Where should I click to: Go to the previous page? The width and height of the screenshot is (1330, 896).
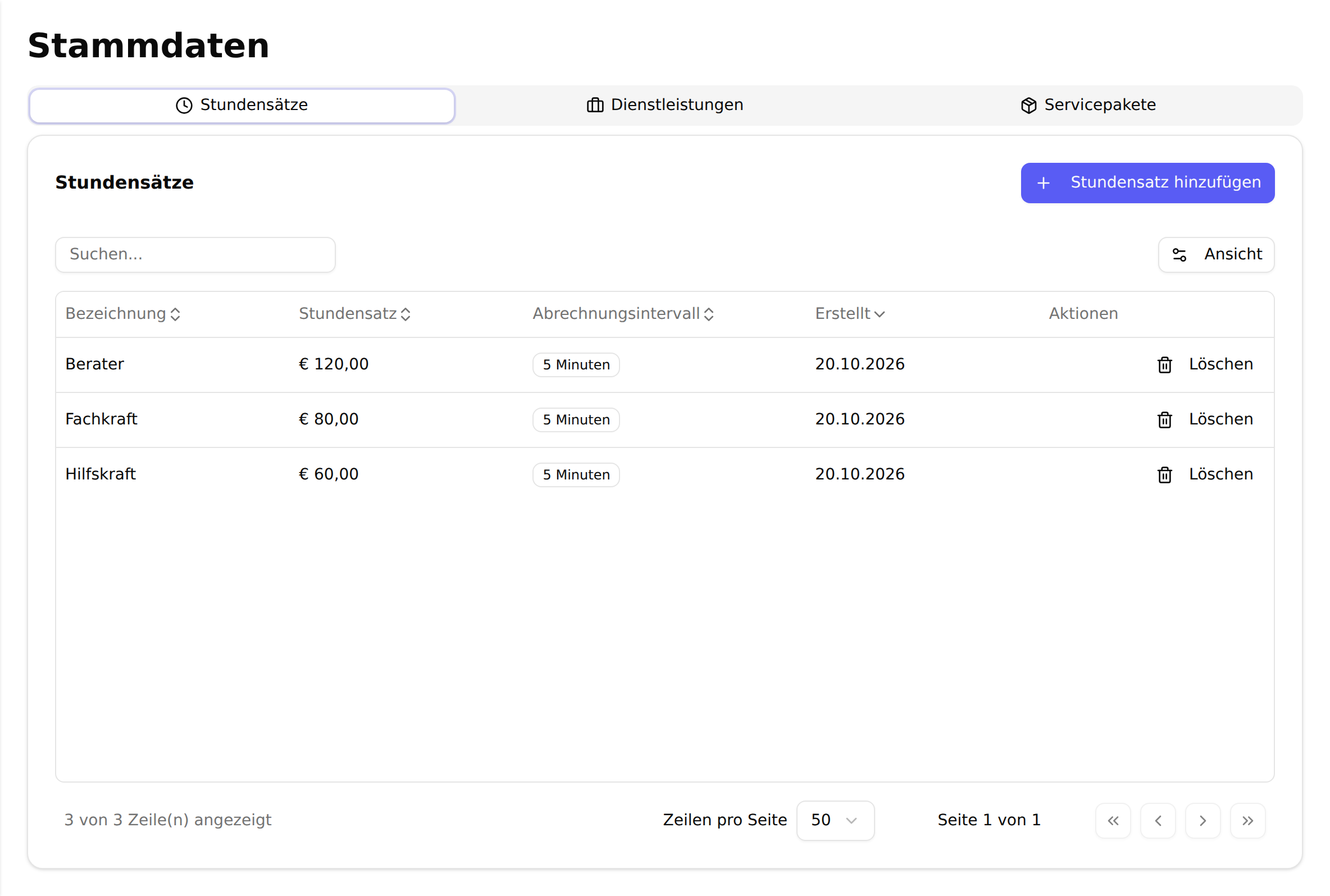click(1158, 821)
